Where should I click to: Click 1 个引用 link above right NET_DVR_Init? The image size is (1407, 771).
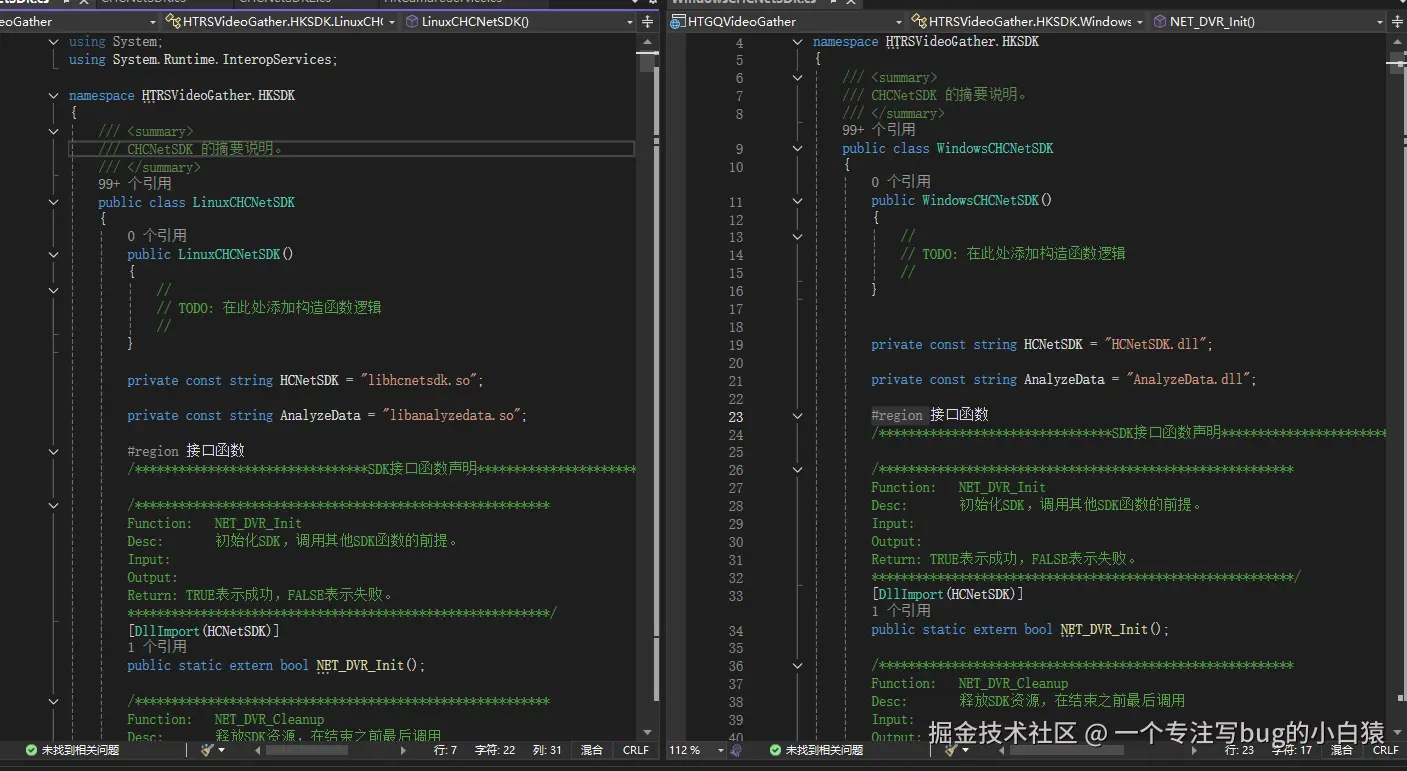(x=900, y=611)
